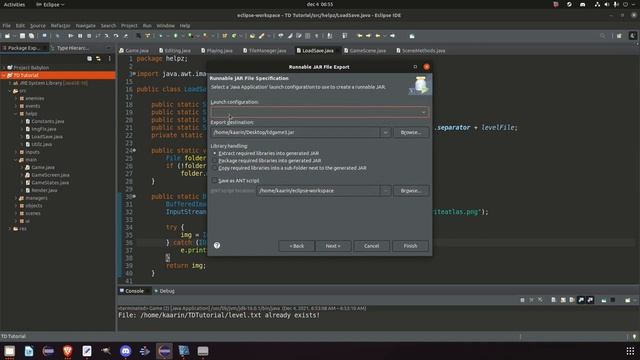Viewport: 640px width, 360px height.
Task: Open the Activities overview
Action: click(x=14, y=4)
